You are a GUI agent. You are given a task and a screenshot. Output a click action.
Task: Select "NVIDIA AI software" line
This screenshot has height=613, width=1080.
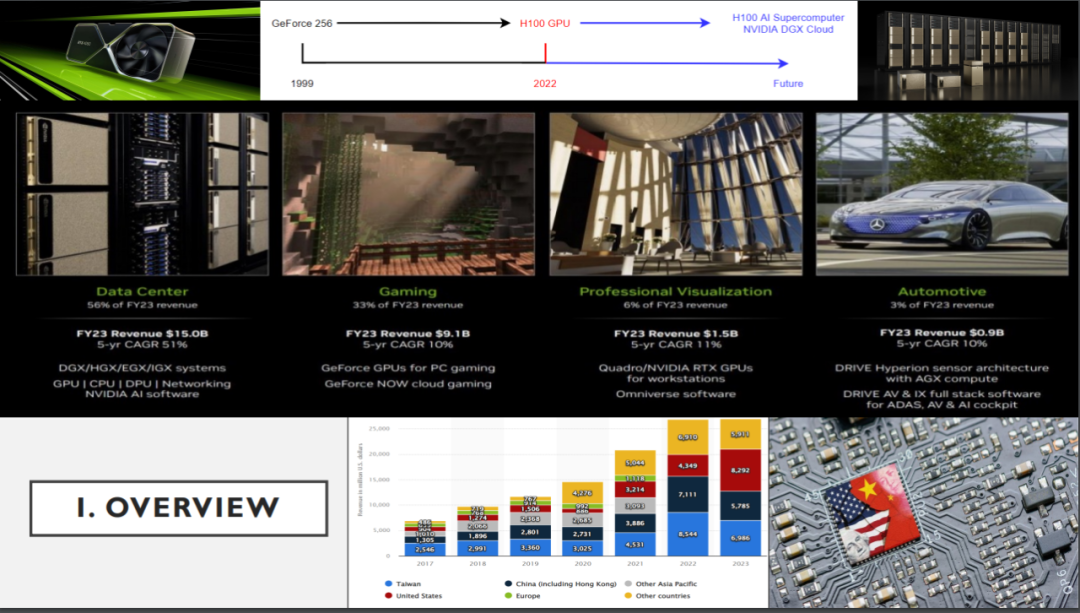pos(143,394)
